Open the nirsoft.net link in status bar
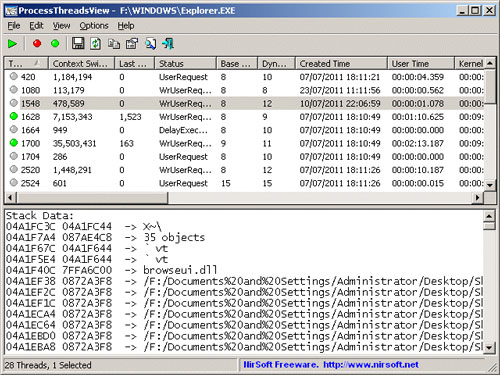This screenshot has height=375, width=500. click(371, 365)
